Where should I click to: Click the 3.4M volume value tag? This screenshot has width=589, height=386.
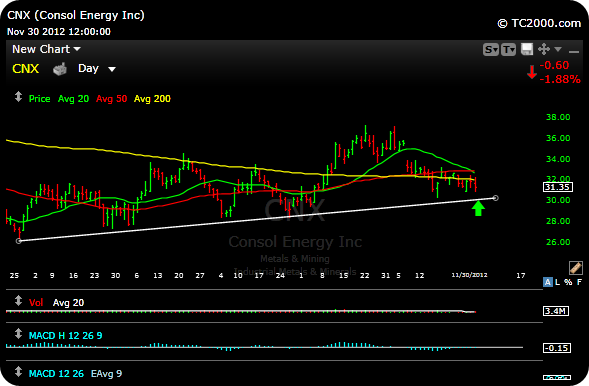point(556,311)
